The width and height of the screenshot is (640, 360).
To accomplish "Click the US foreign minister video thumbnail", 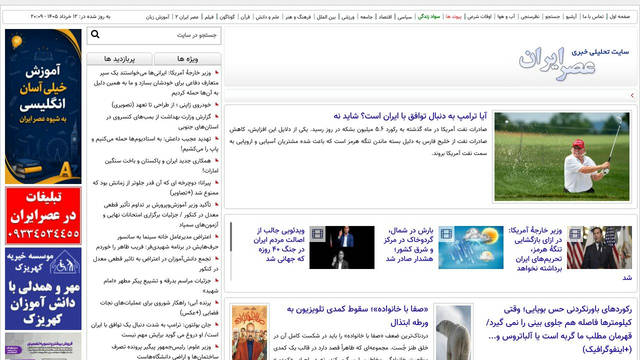I will [x=599, y=247].
